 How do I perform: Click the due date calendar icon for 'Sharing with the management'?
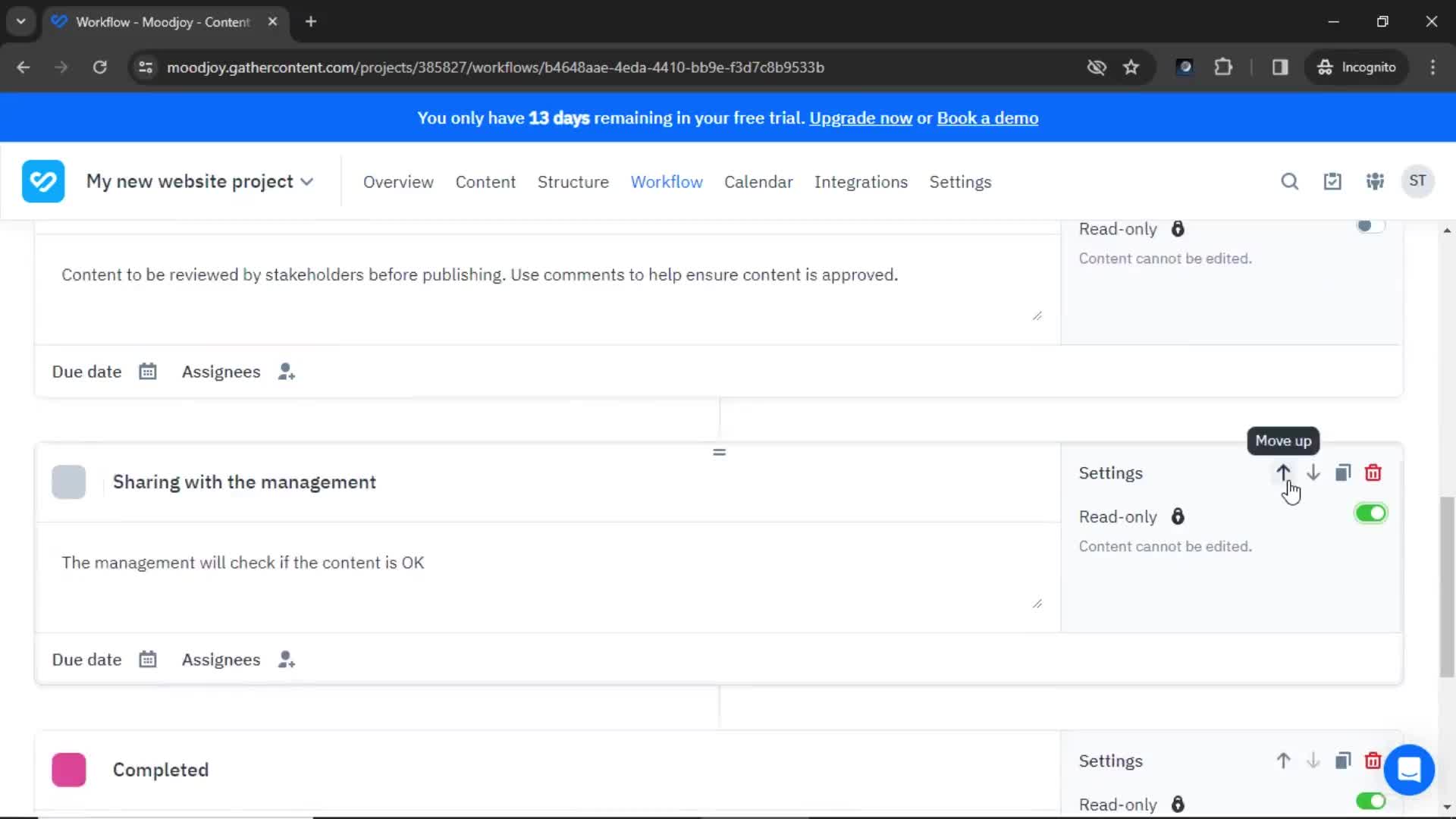(x=147, y=659)
